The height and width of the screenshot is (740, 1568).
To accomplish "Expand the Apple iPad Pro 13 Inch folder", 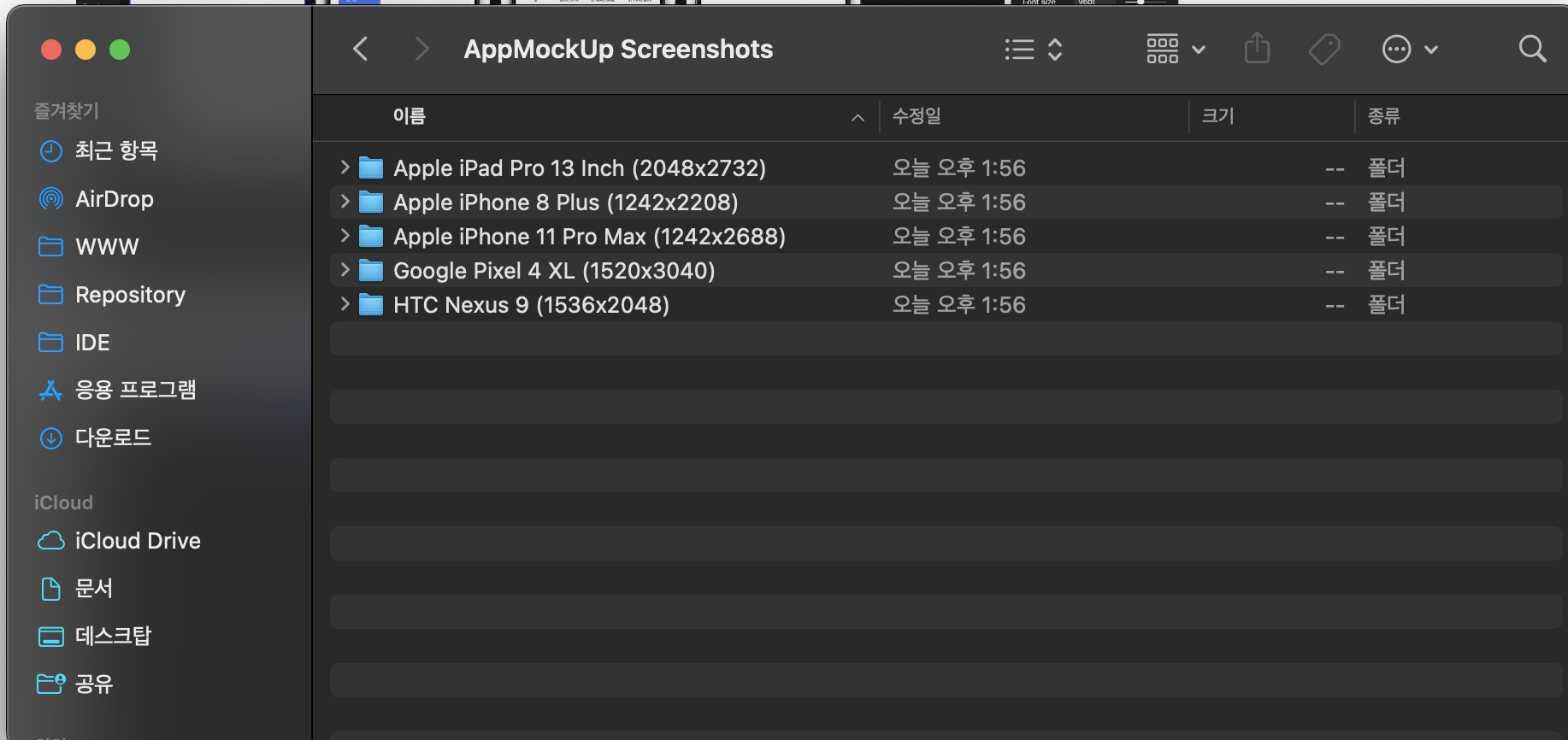I will (345, 167).
